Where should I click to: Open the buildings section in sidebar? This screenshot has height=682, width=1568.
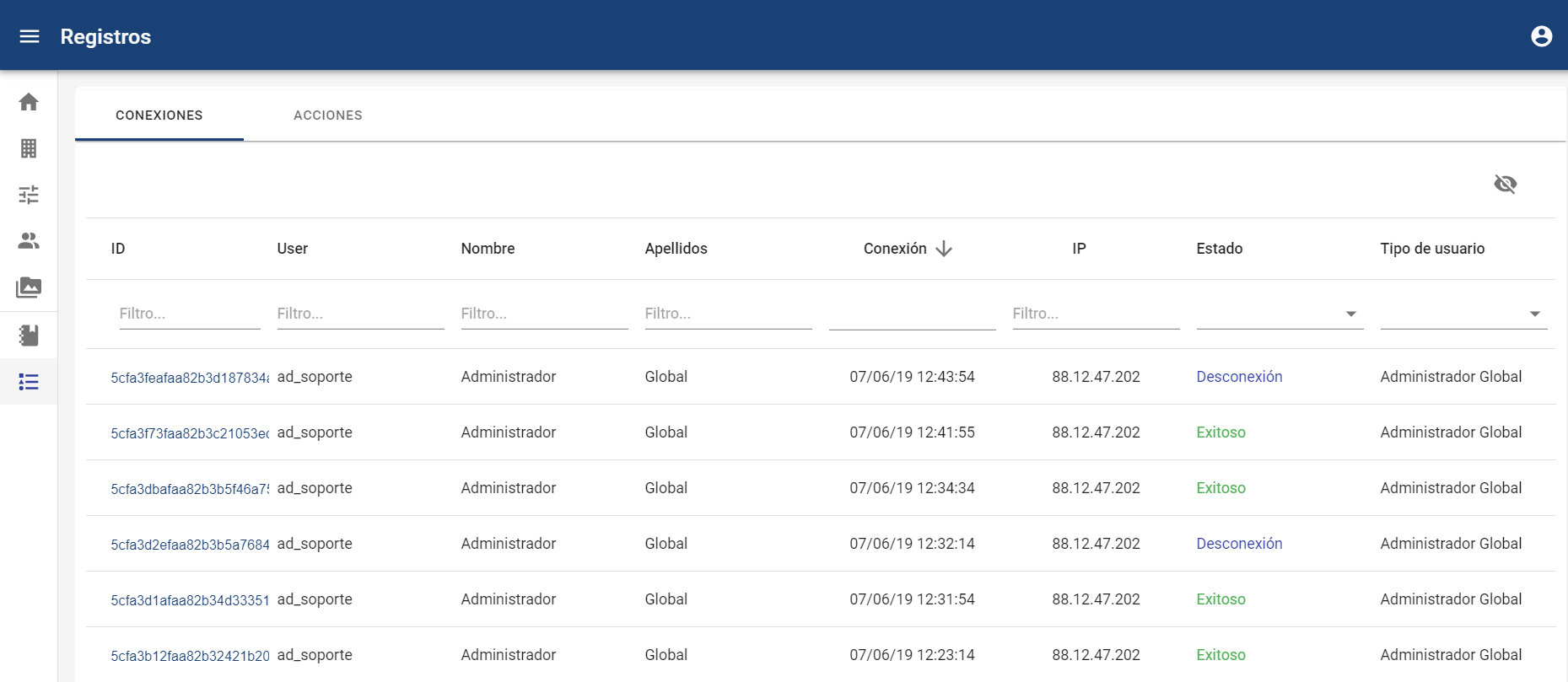29,148
